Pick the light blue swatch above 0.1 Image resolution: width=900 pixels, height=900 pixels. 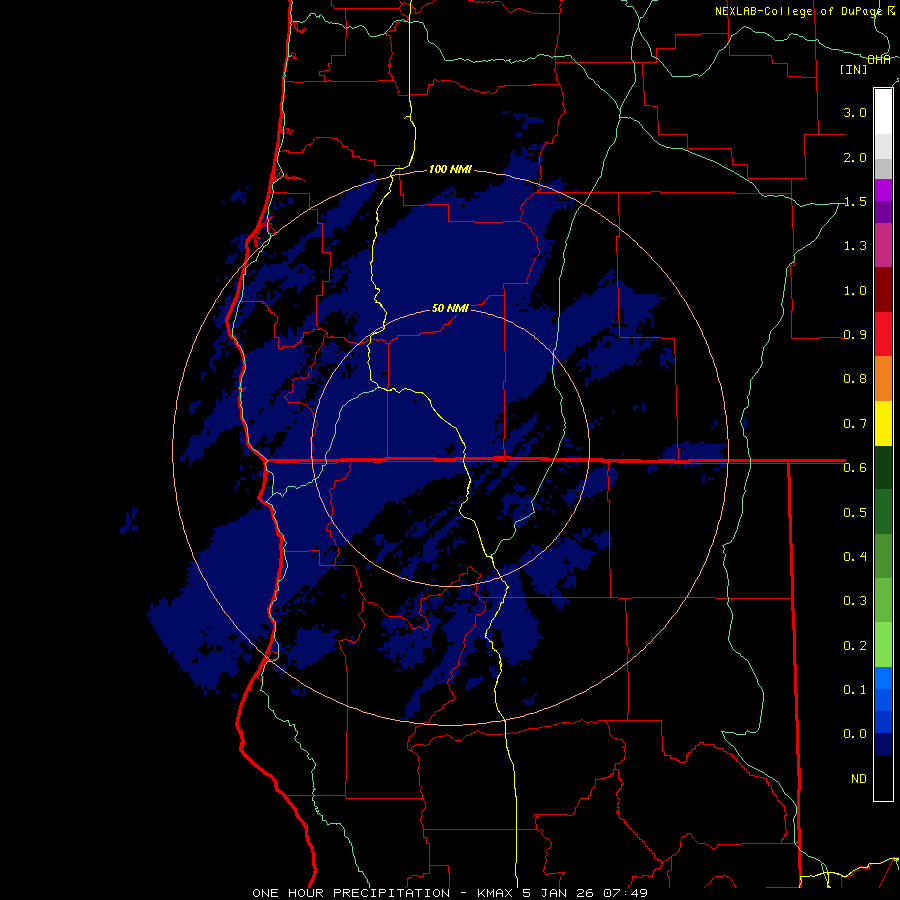(x=883, y=678)
